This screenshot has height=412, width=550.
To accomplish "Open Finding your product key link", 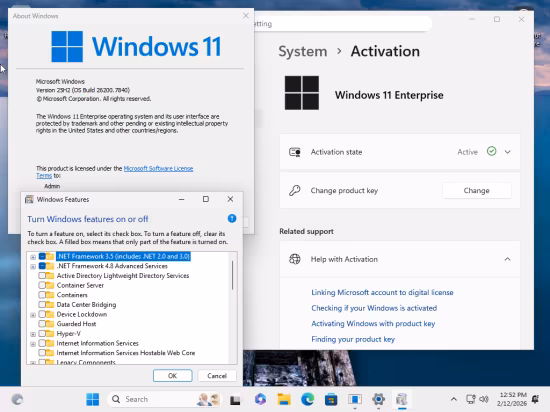I will click(x=353, y=339).
